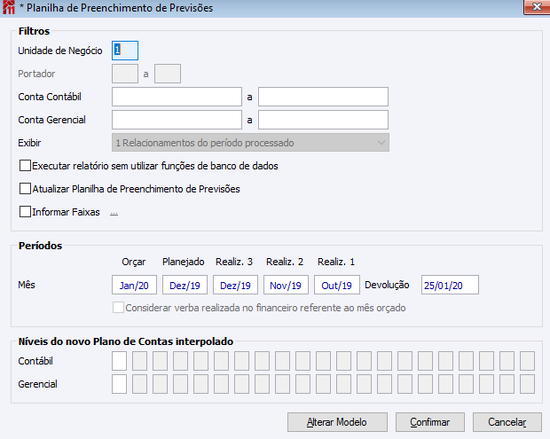Screen dimensions: 550x439
Task: Click the application logo icon in title bar
Action: pos(8,7)
